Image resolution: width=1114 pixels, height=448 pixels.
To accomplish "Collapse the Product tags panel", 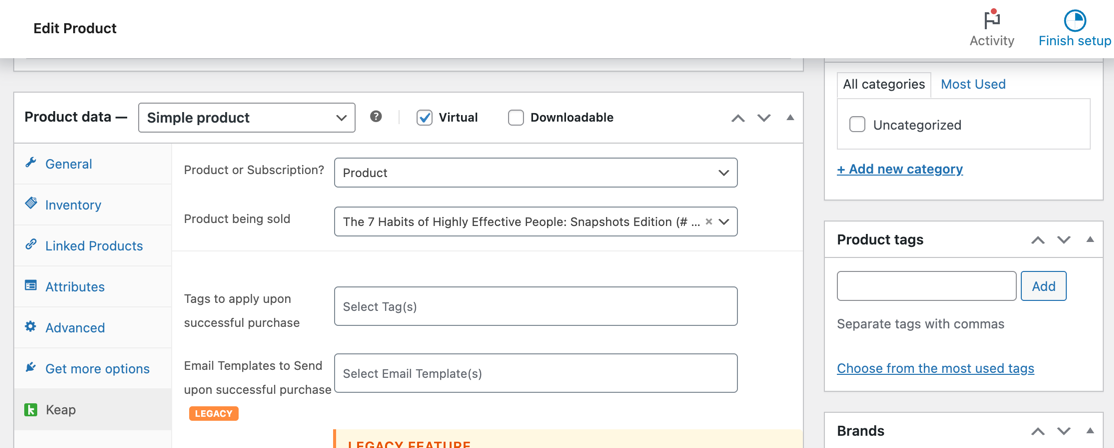I will click(1090, 240).
